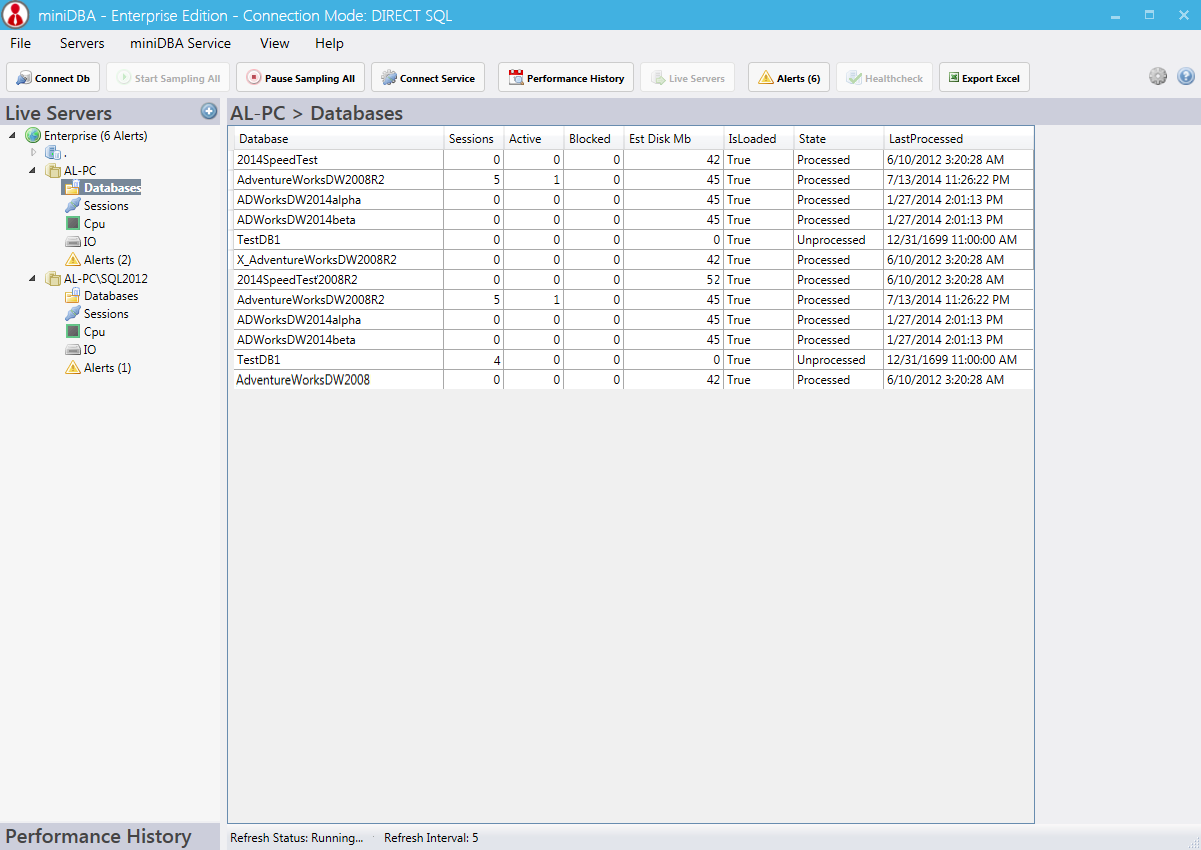
Task: Collapse the AL-PC\SQL2012 server node
Action: (x=33, y=279)
